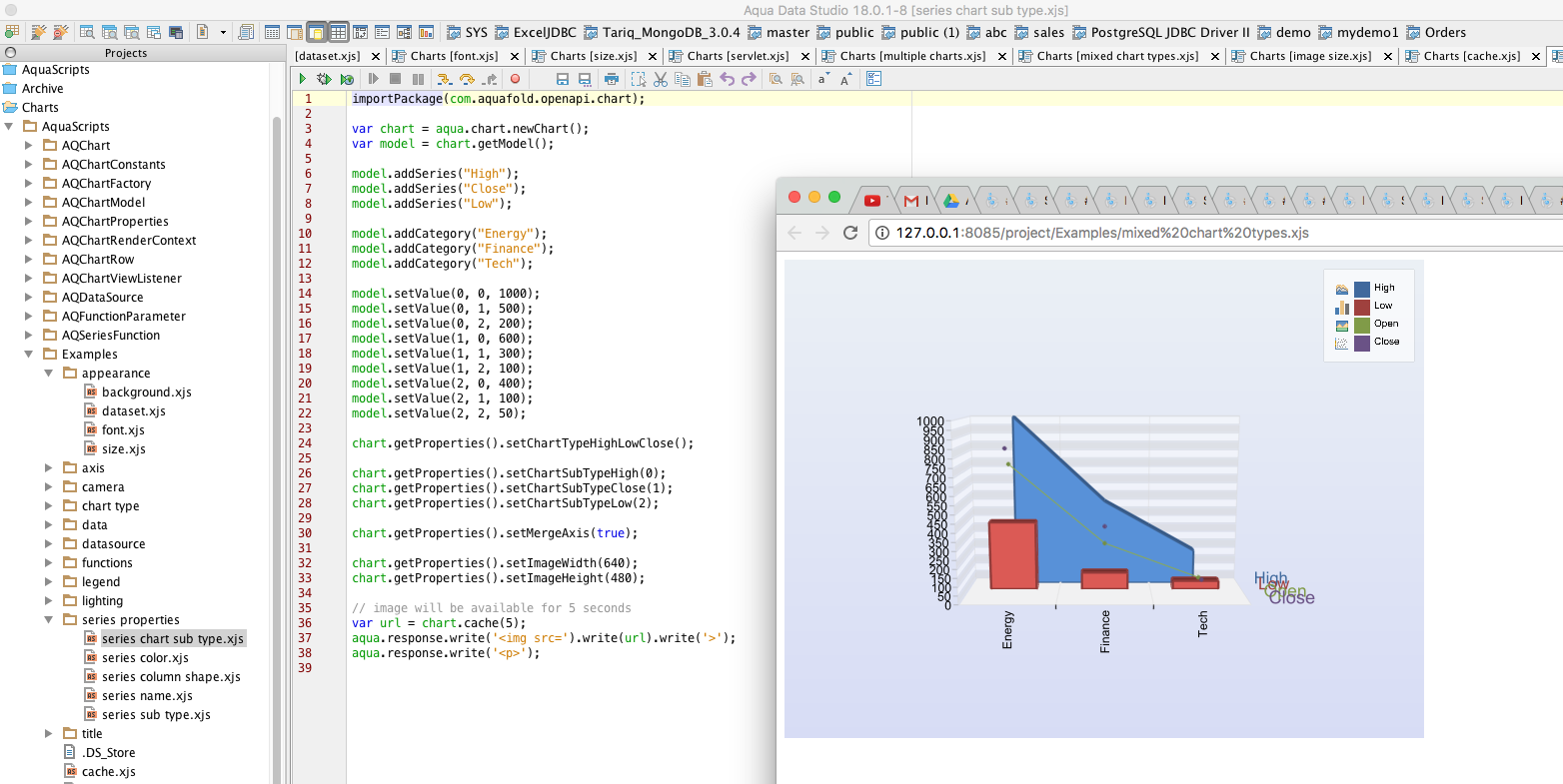Image resolution: width=1563 pixels, height=784 pixels.
Task: Click the Paste clipboard icon
Action: [x=704, y=79]
